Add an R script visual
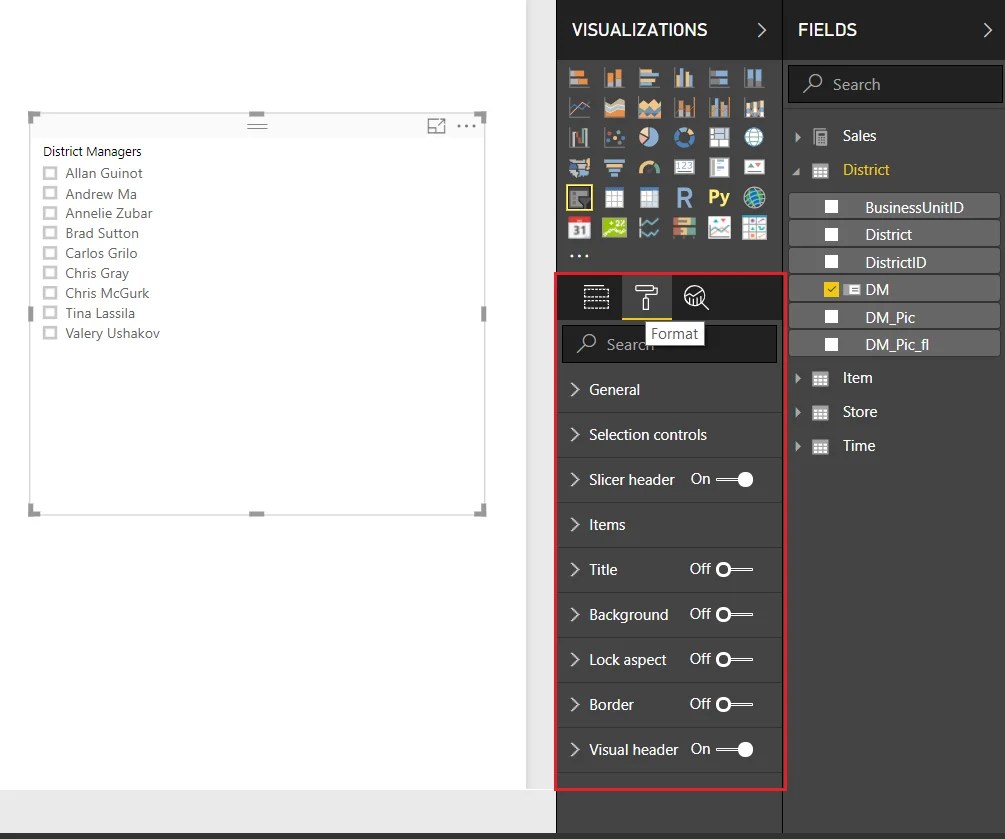The image size is (1005, 839). click(x=684, y=197)
